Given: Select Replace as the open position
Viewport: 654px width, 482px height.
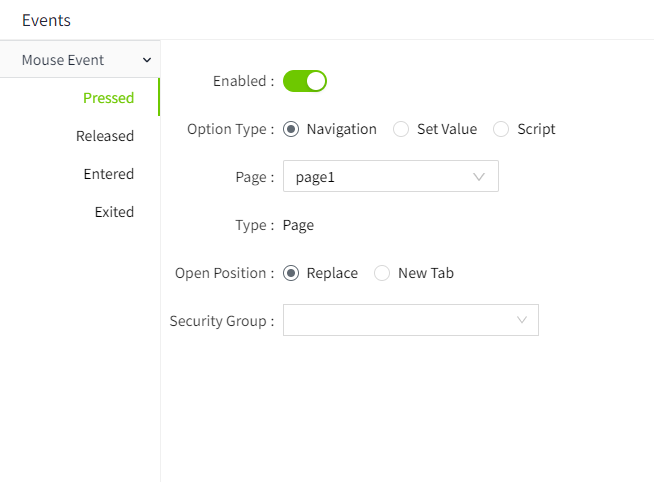Looking at the screenshot, I should (x=291, y=273).
